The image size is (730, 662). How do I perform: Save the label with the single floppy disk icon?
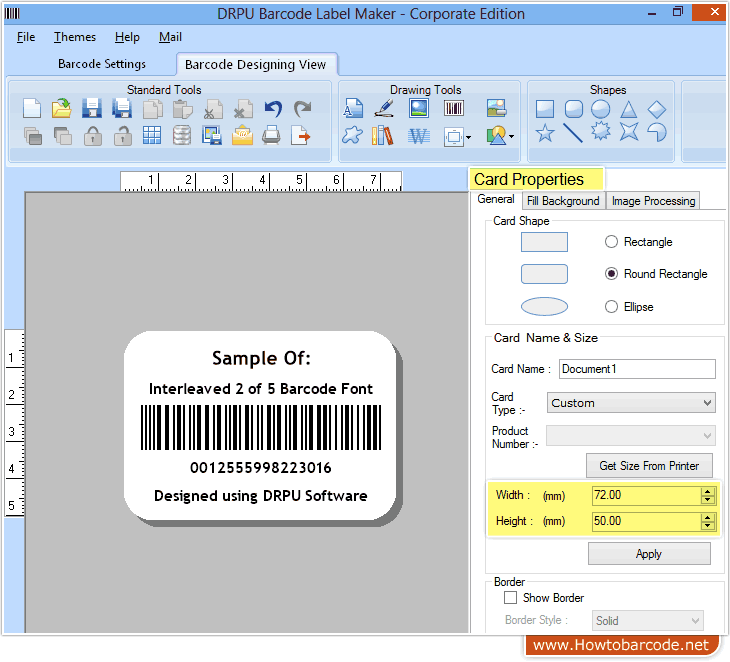coord(92,108)
